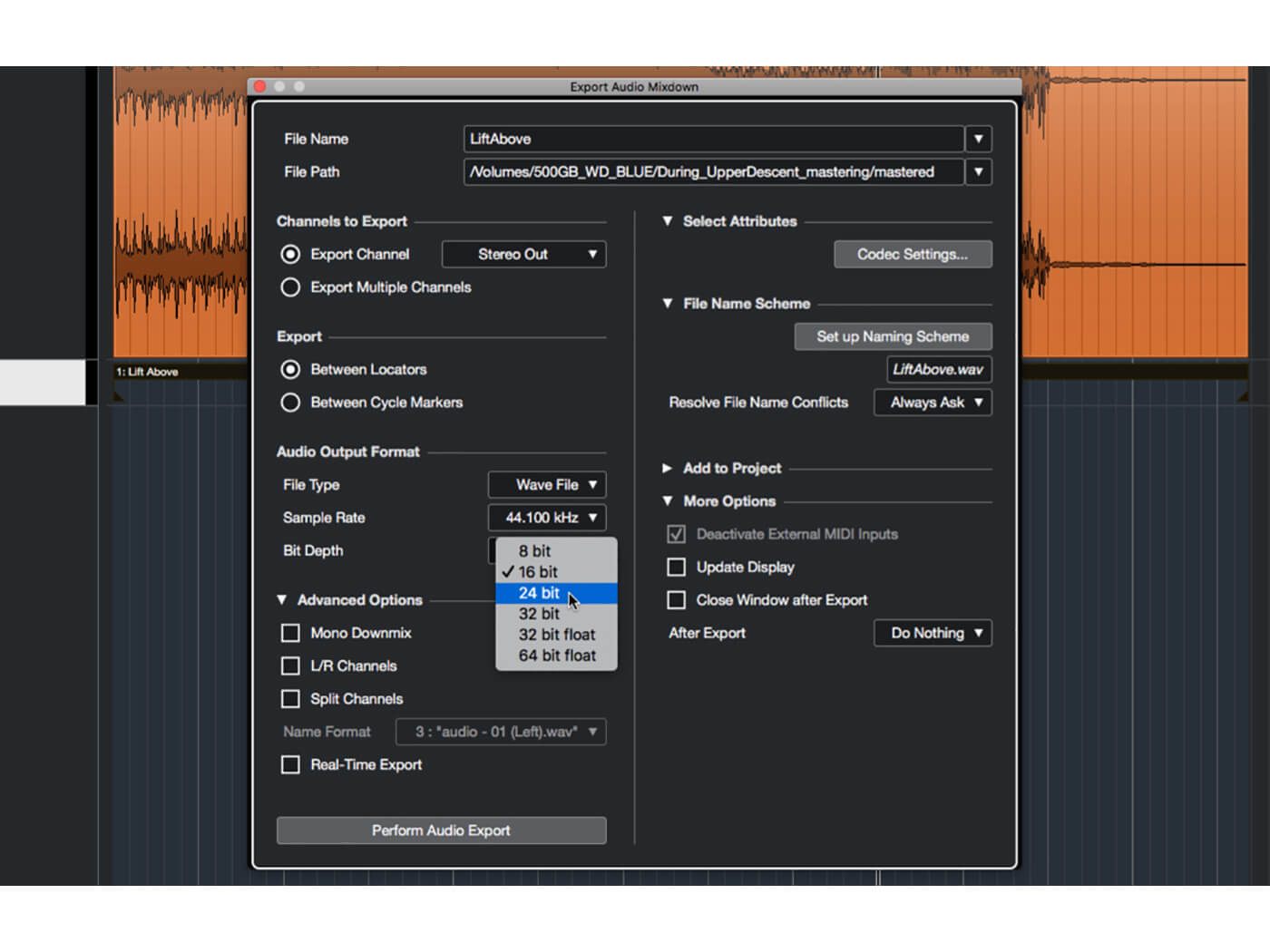Screen dimensions: 1270x952
Task: Select Between Cycle Markers export range
Action: point(290,402)
